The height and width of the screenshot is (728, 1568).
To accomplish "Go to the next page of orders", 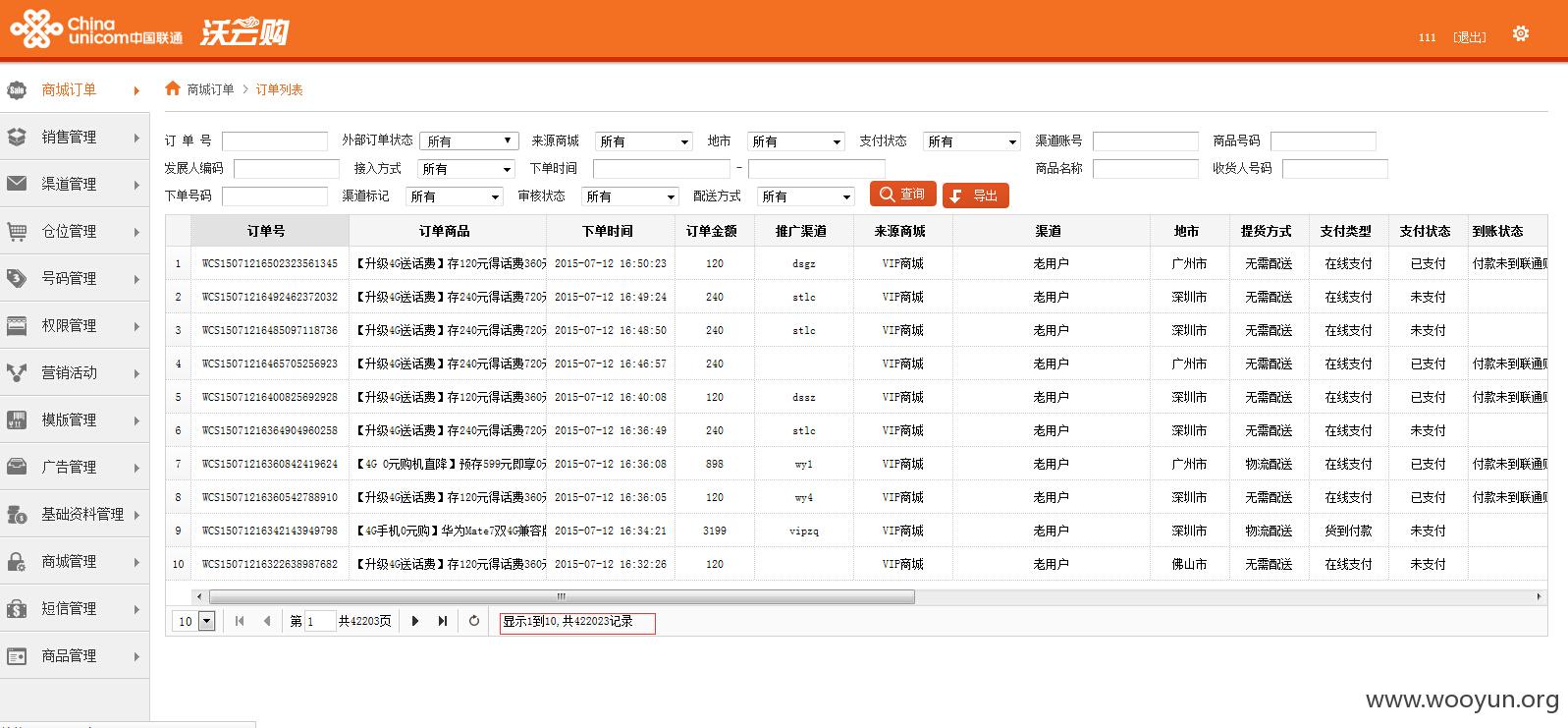I will (x=415, y=621).
